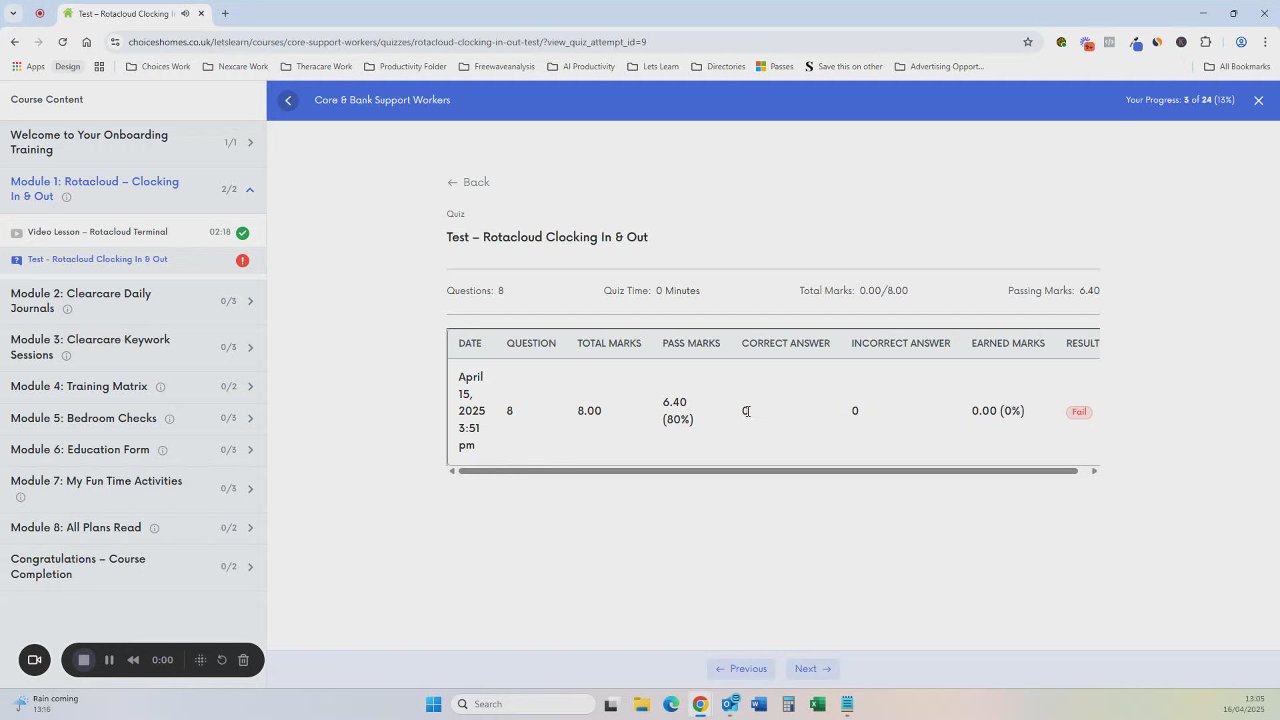The width and height of the screenshot is (1280, 720).
Task: Stop the screen recording
Action: pyautogui.click(x=84, y=660)
